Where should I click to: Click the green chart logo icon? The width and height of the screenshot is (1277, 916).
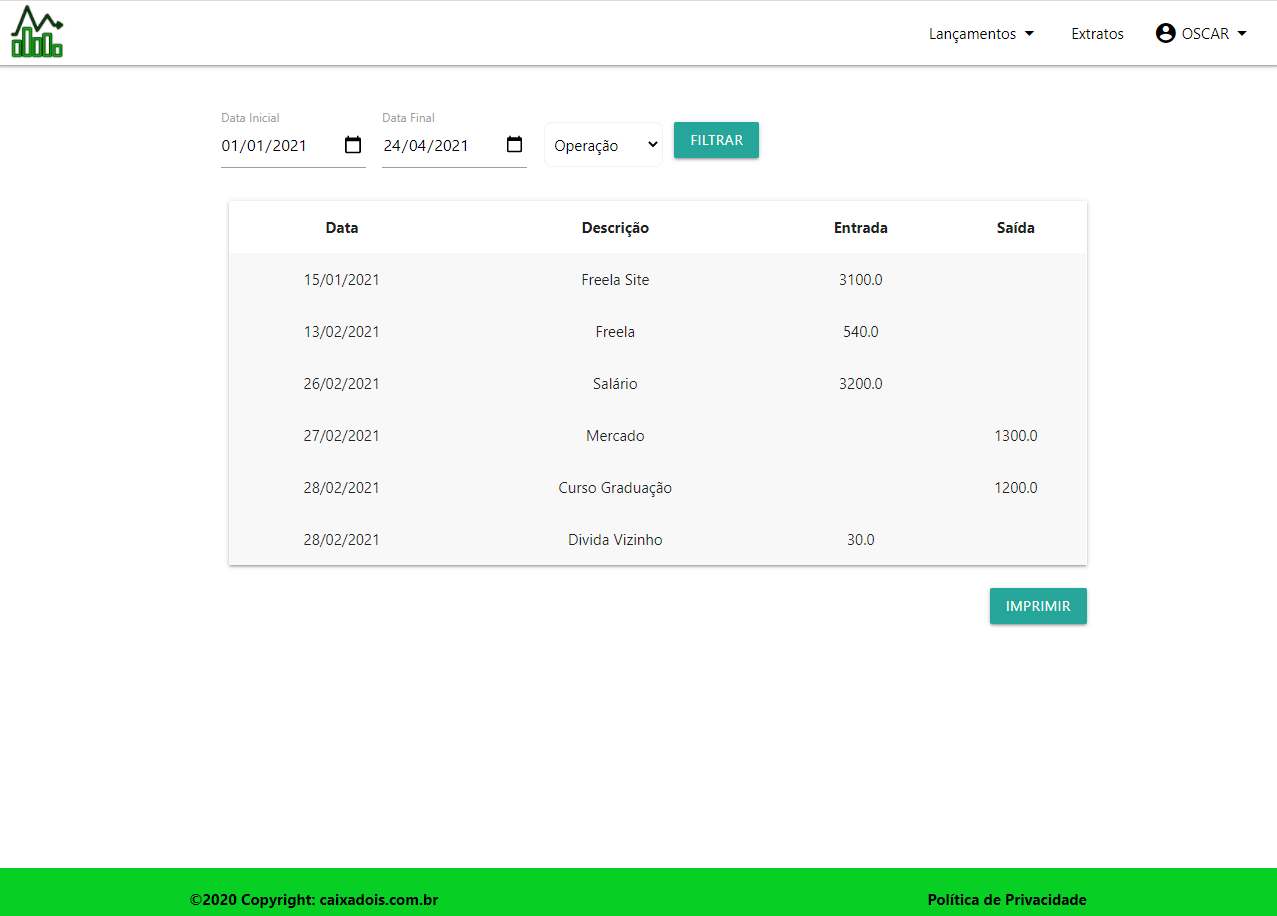37,32
